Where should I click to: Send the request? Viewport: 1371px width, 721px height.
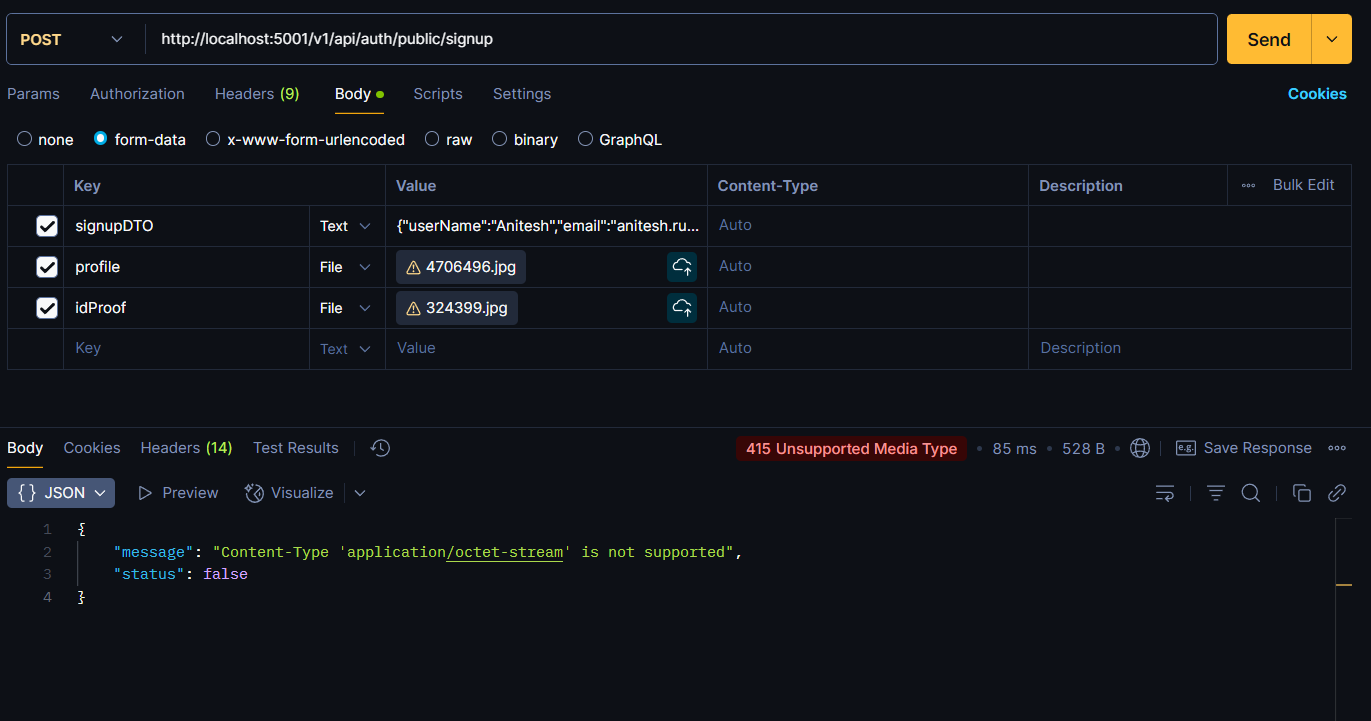pyautogui.click(x=1269, y=39)
